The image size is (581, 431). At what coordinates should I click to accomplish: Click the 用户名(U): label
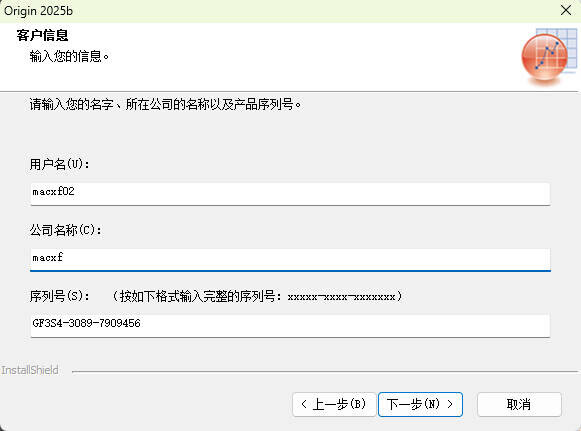[x=59, y=164]
